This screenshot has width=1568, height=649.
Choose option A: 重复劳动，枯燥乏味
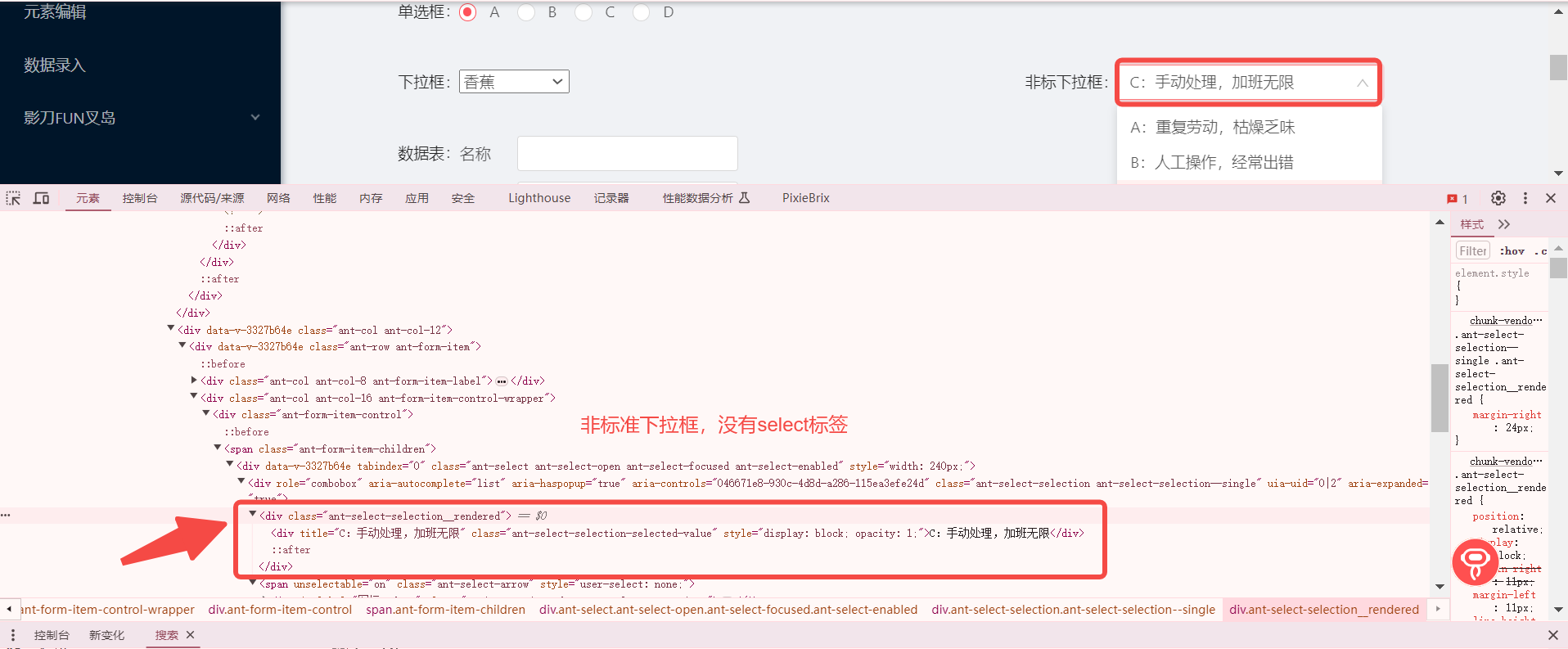(x=1250, y=127)
